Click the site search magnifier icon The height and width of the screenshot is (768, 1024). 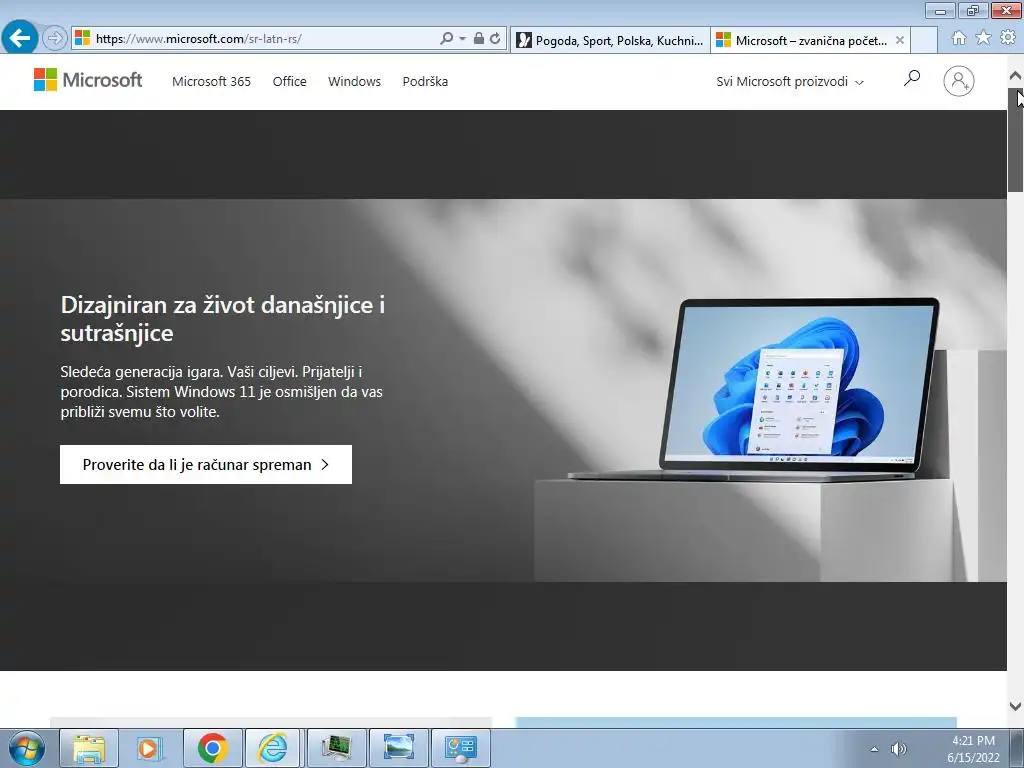coord(912,78)
